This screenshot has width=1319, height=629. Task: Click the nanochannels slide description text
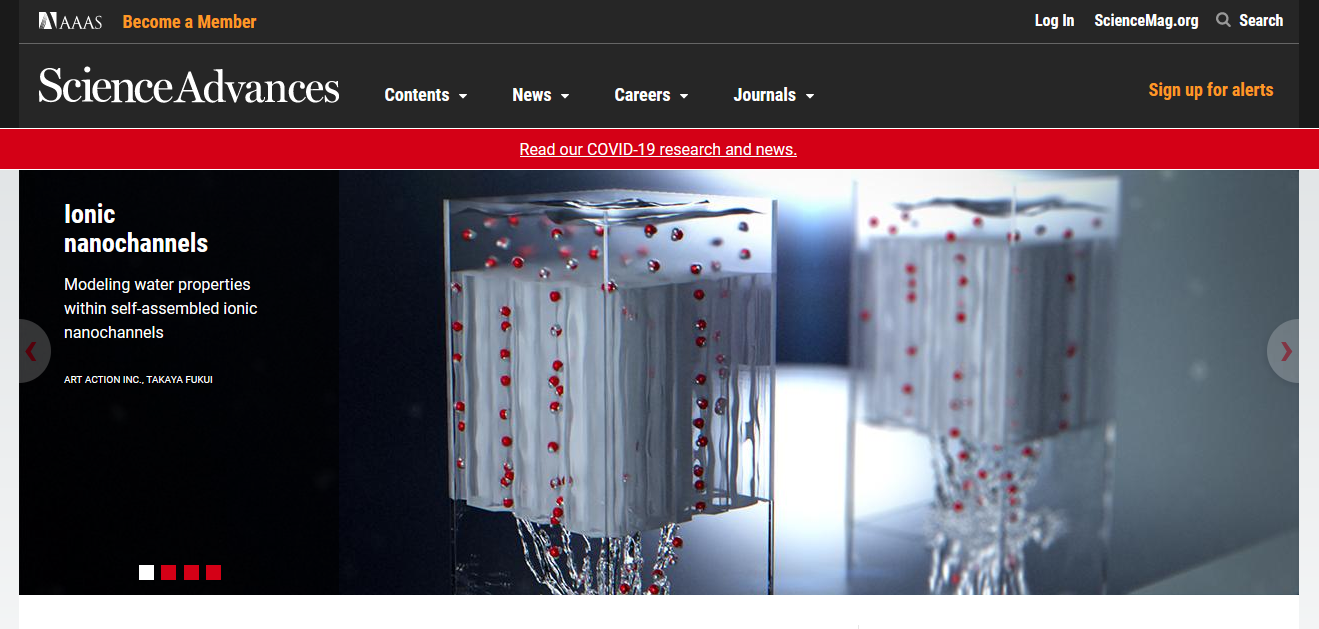point(161,308)
